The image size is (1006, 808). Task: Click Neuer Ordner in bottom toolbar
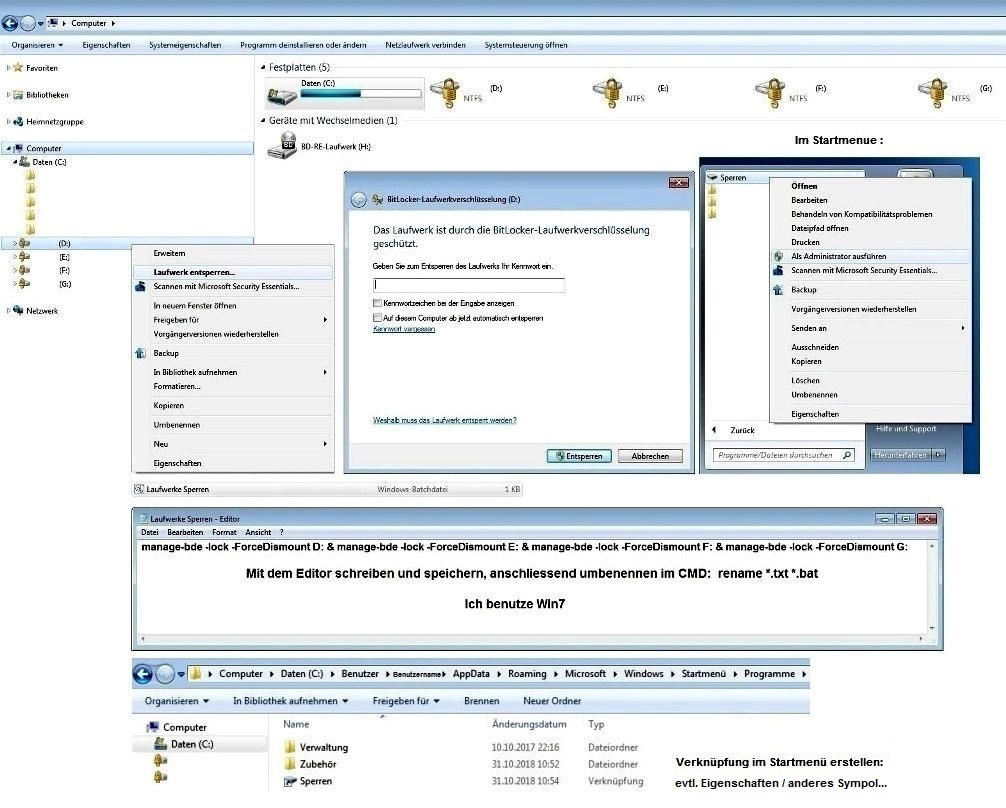click(552, 701)
